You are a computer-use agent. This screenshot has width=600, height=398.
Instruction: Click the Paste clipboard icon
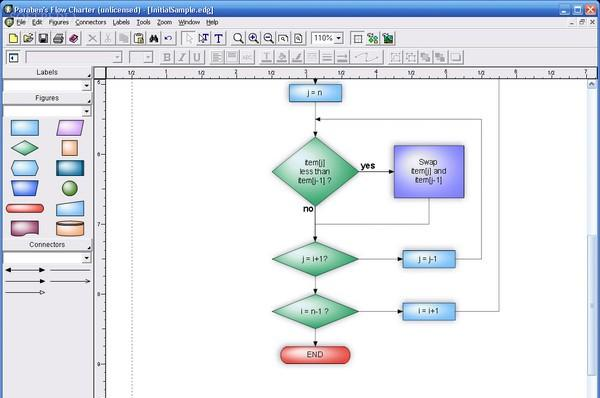pos(139,38)
